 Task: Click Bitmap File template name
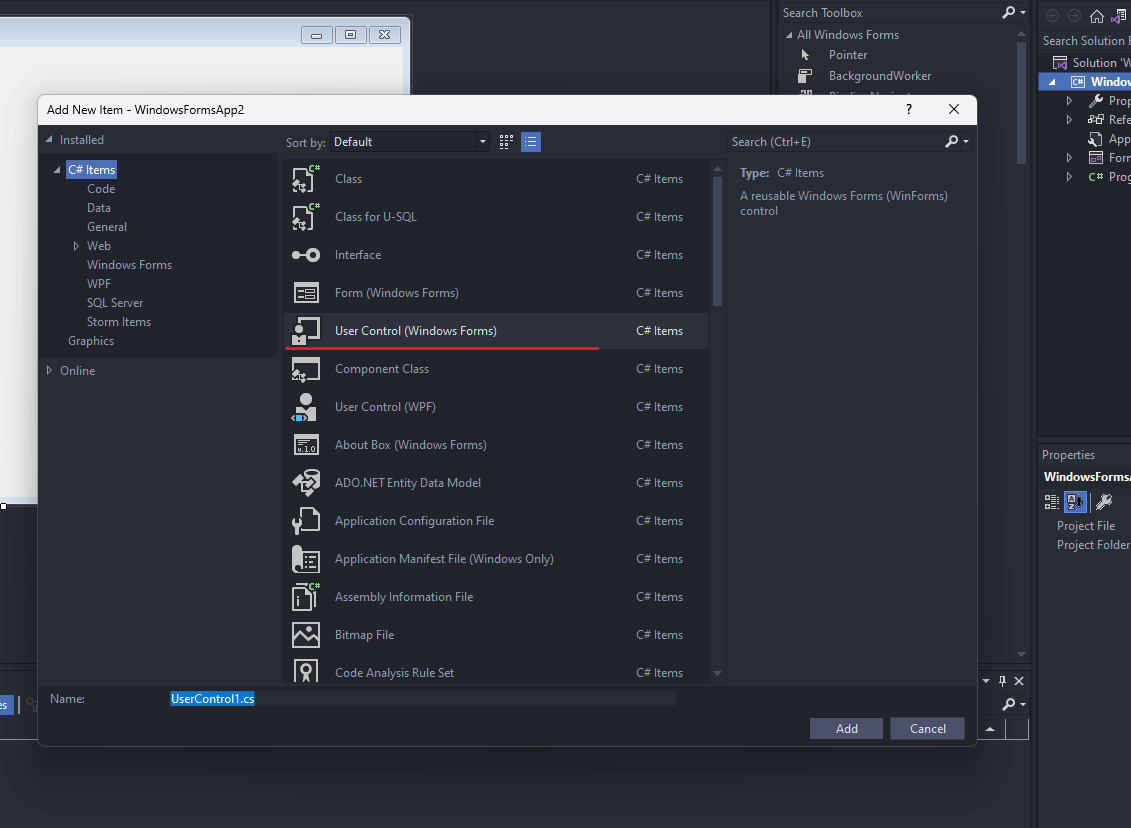click(x=364, y=635)
